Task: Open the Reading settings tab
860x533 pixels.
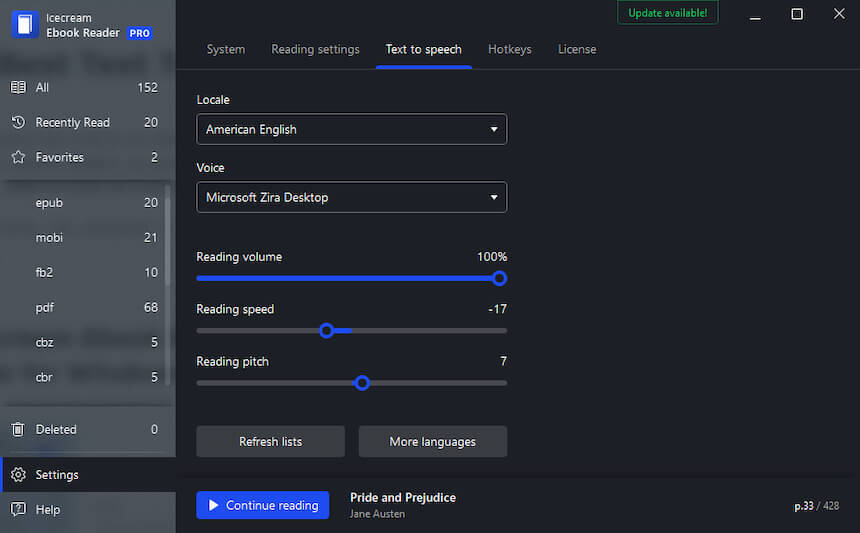Action: (315, 49)
